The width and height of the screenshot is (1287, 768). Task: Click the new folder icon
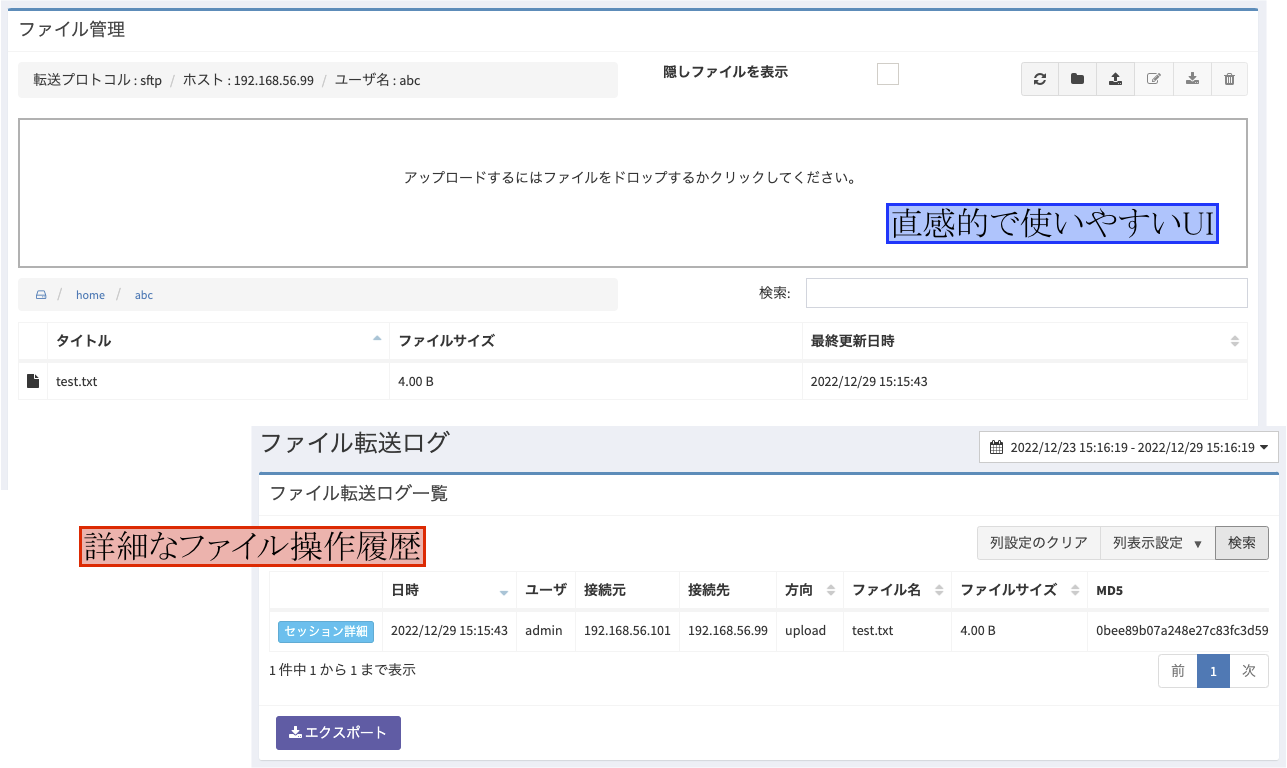click(x=1077, y=79)
